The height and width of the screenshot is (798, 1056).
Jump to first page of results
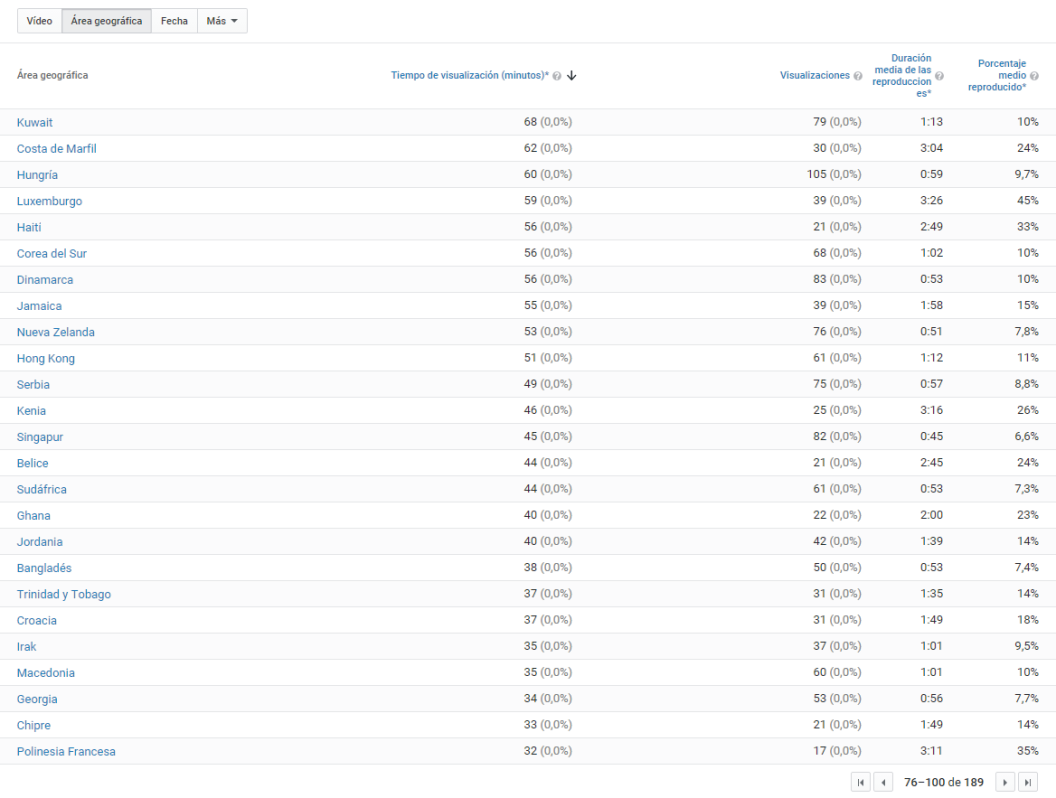pos(860,782)
